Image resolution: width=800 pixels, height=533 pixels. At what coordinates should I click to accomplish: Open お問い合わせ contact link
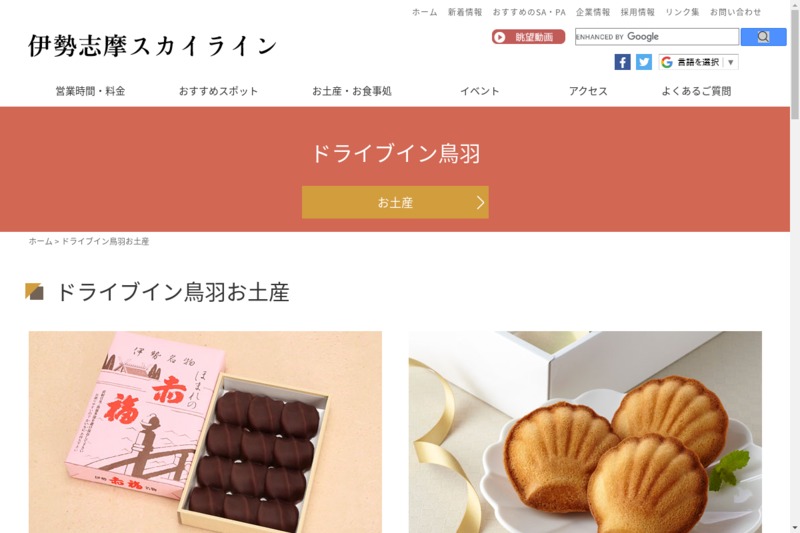(x=735, y=12)
